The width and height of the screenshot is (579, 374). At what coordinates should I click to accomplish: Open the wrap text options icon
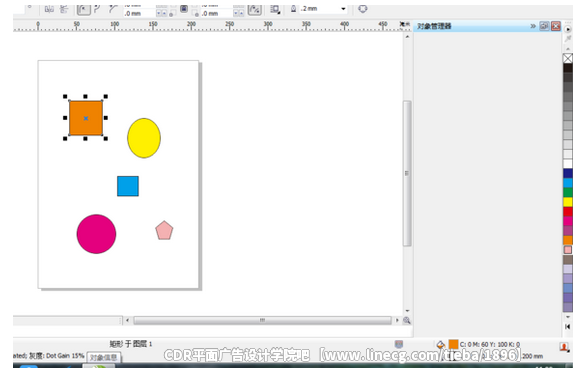pos(275,9)
